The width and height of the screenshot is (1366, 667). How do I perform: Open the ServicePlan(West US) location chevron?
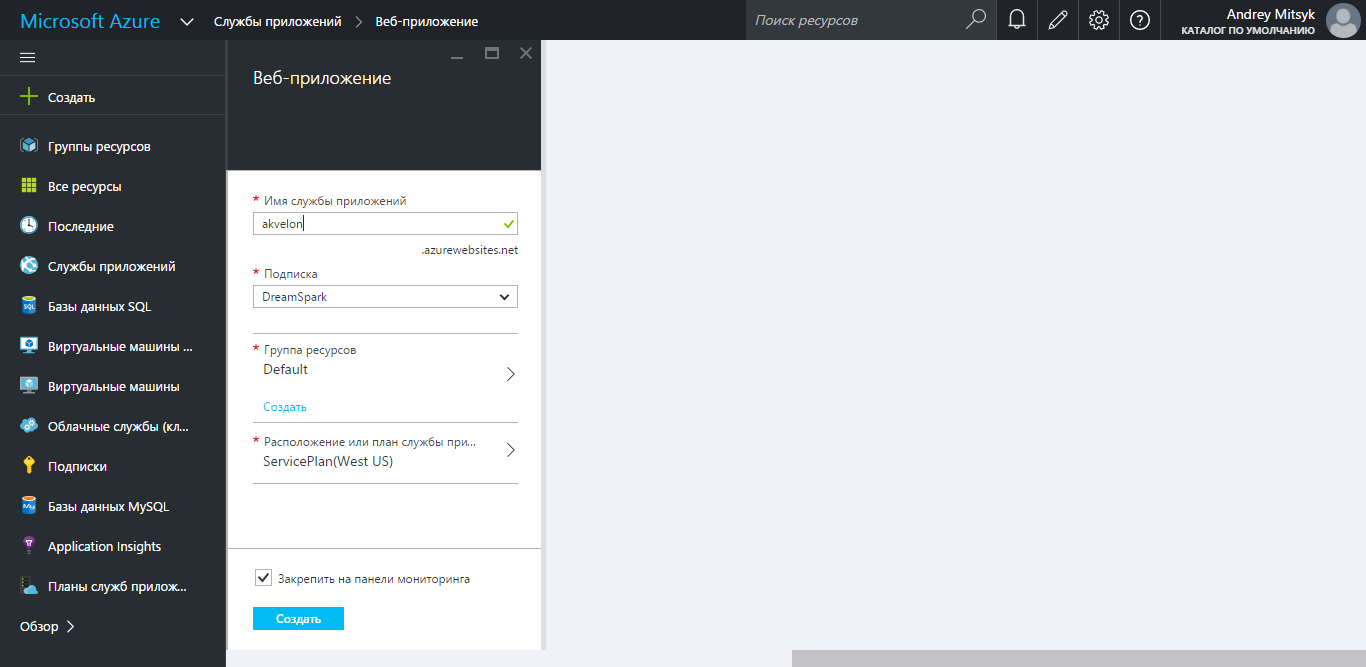(510, 450)
